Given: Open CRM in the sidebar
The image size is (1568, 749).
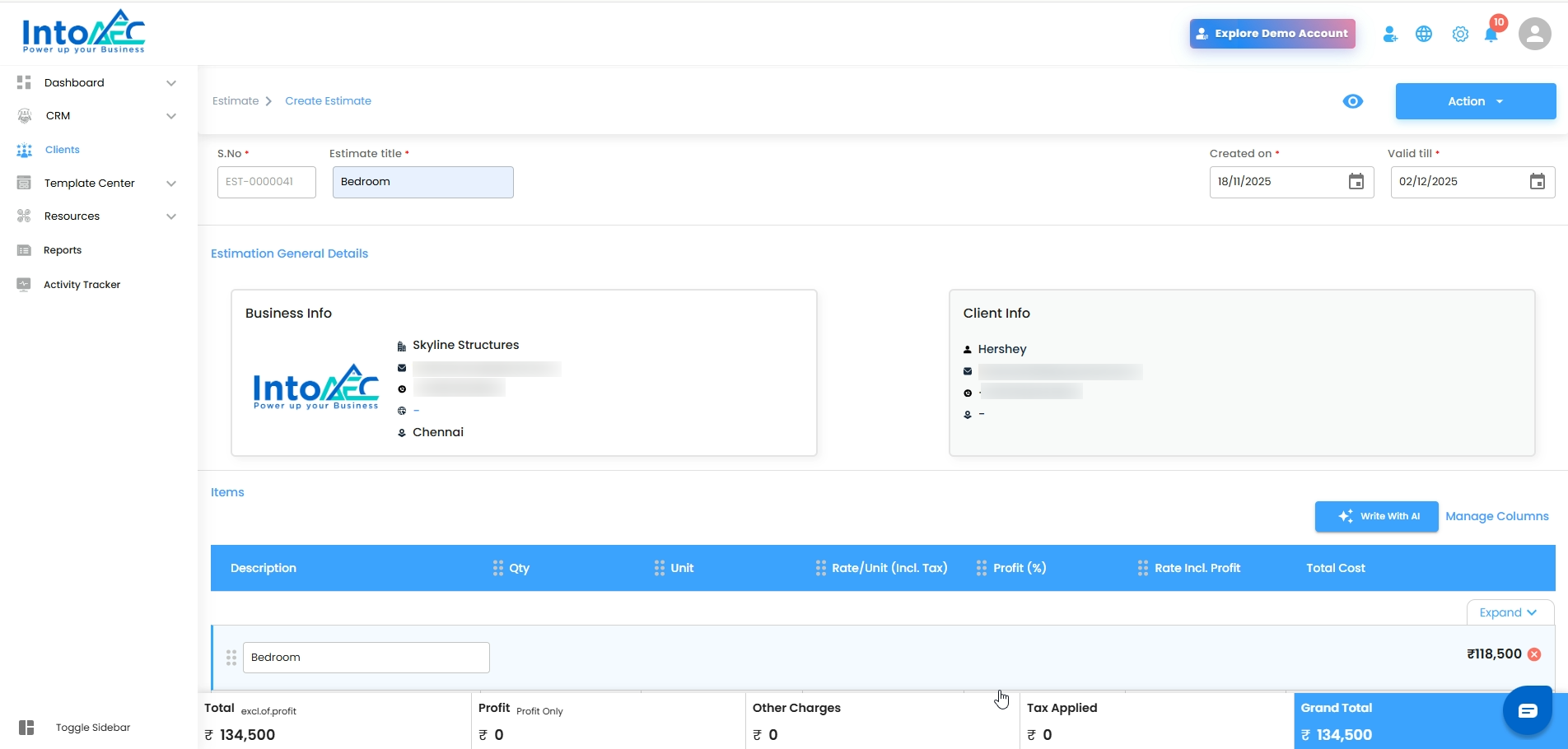Looking at the screenshot, I should (x=58, y=116).
